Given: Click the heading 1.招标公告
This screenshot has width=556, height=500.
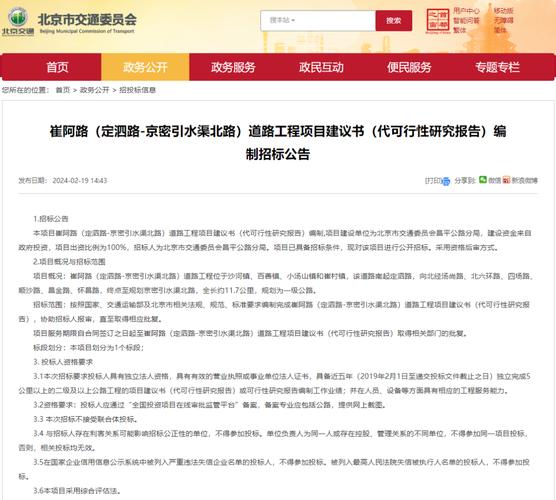Looking at the screenshot, I should (x=51, y=219).
